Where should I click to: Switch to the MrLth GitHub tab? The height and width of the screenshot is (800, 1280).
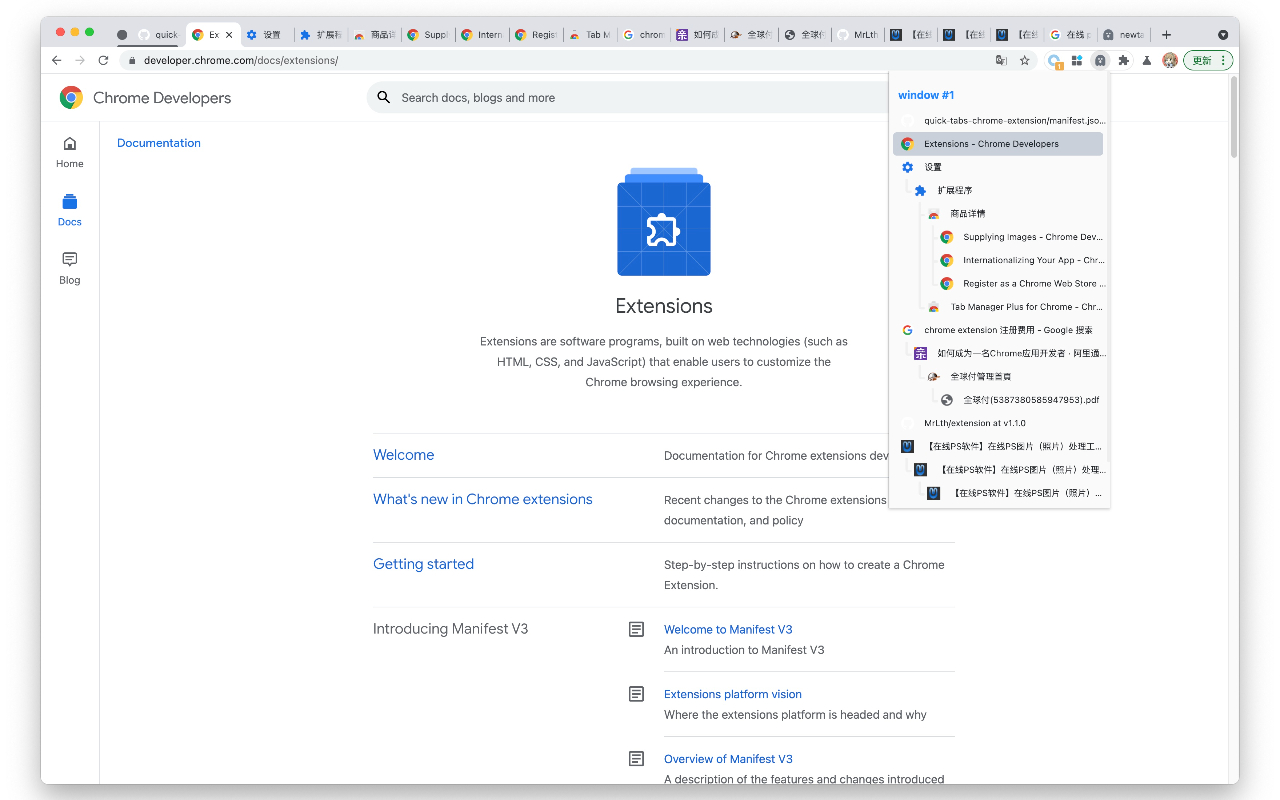pos(857,34)
